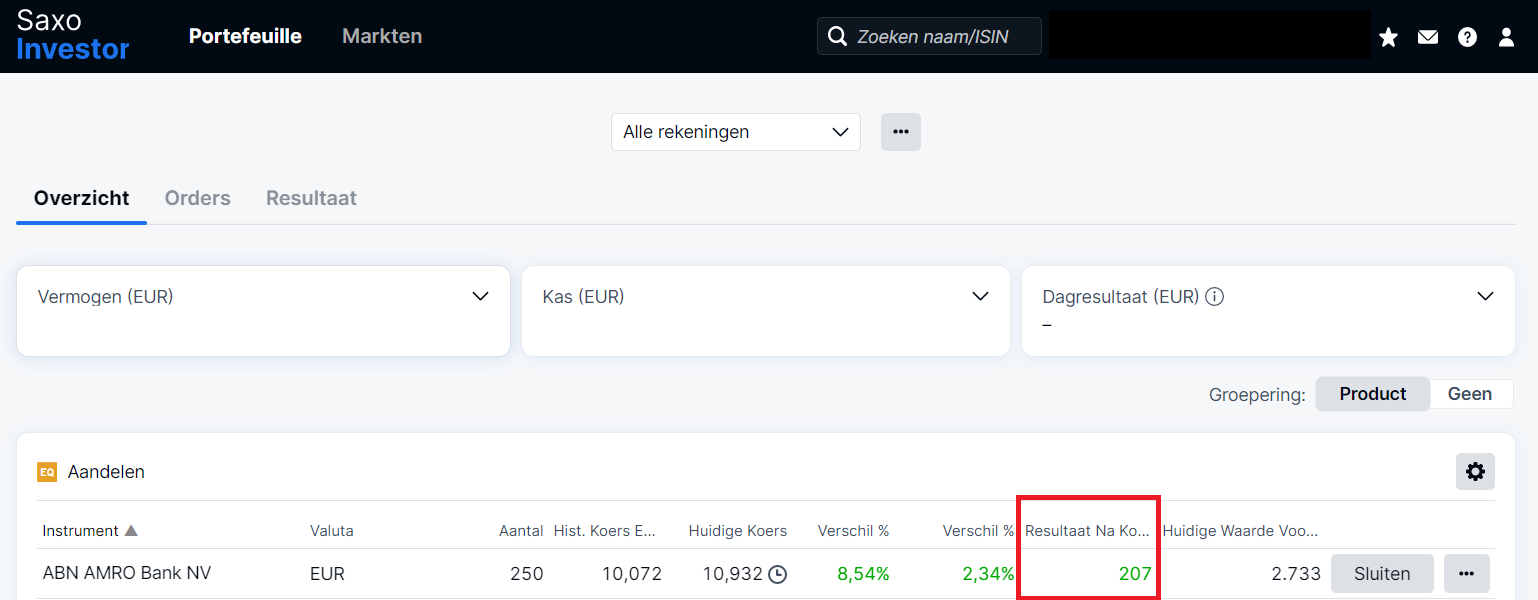
Task: Select Product grouping
Action: pos(1373,394)
